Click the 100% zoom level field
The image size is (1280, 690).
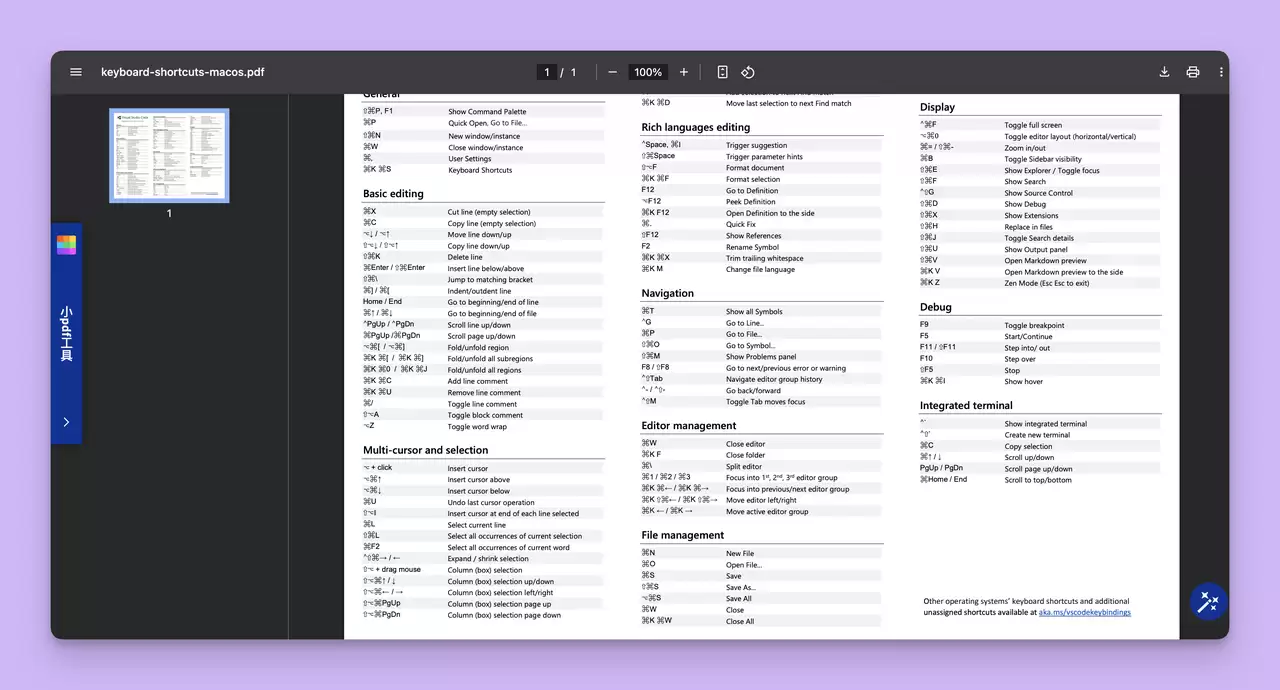[x=648, y=72]
